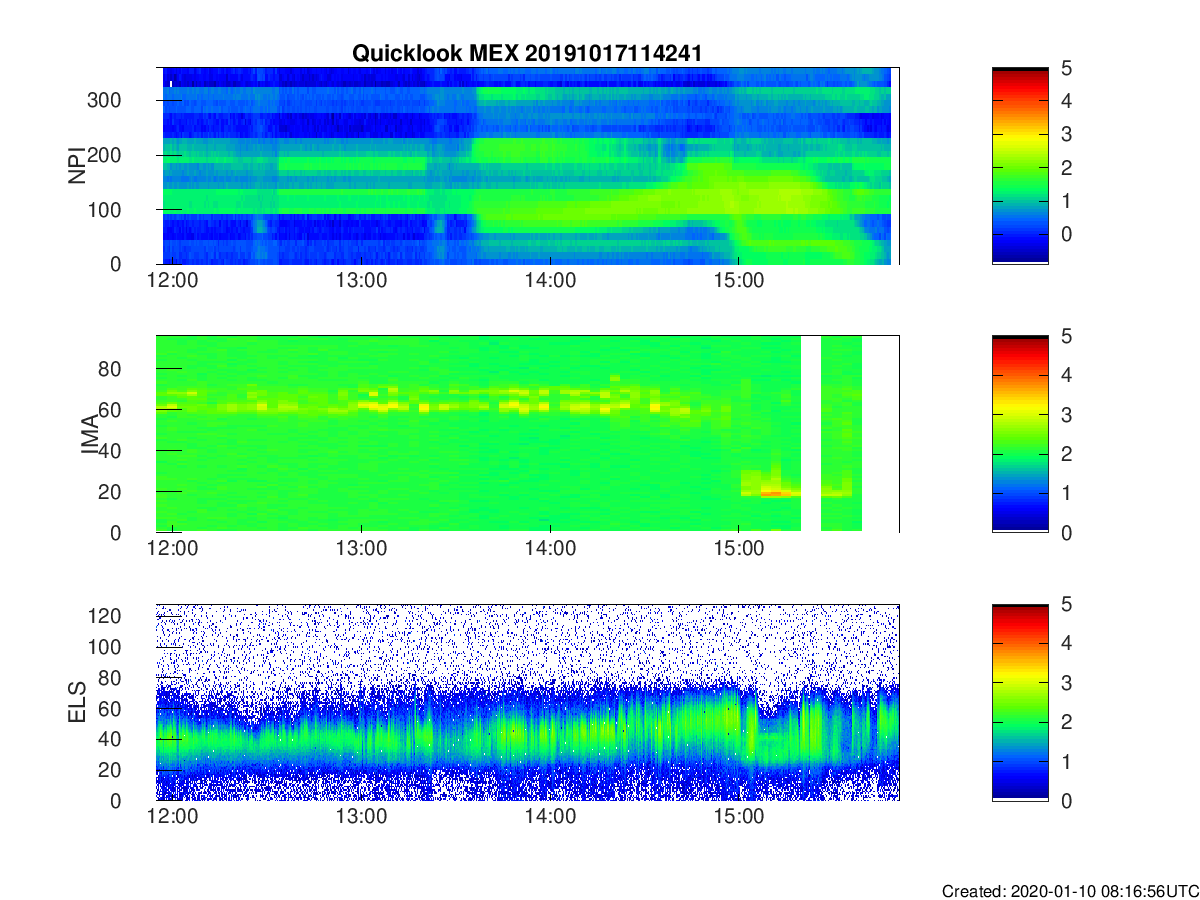The image size is (1200, 900).
Task: Click the 12:00 tick label under NPI panel
Action: 173,281
